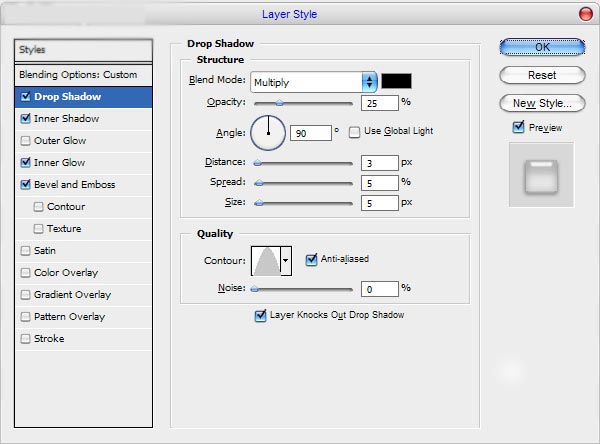Click the Opacity slider track
Viewport: 600px width, 444px height.
304,103
